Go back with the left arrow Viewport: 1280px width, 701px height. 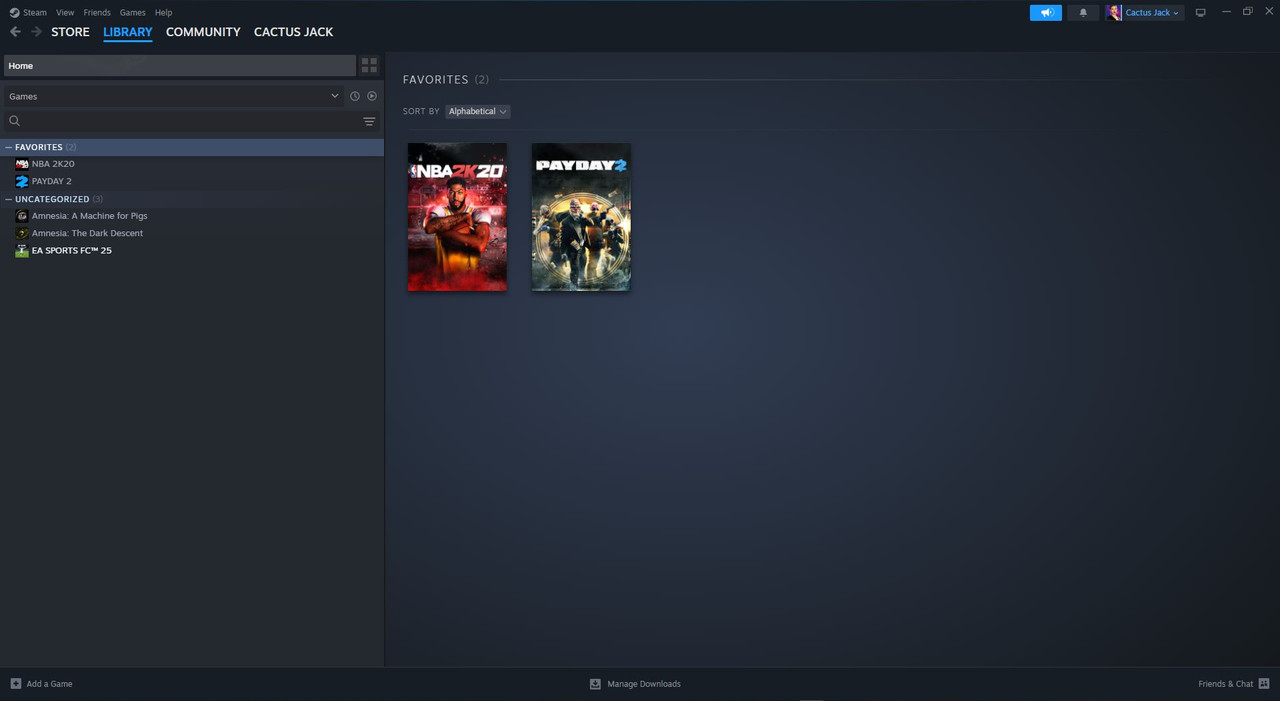click(x=15, y=32)
